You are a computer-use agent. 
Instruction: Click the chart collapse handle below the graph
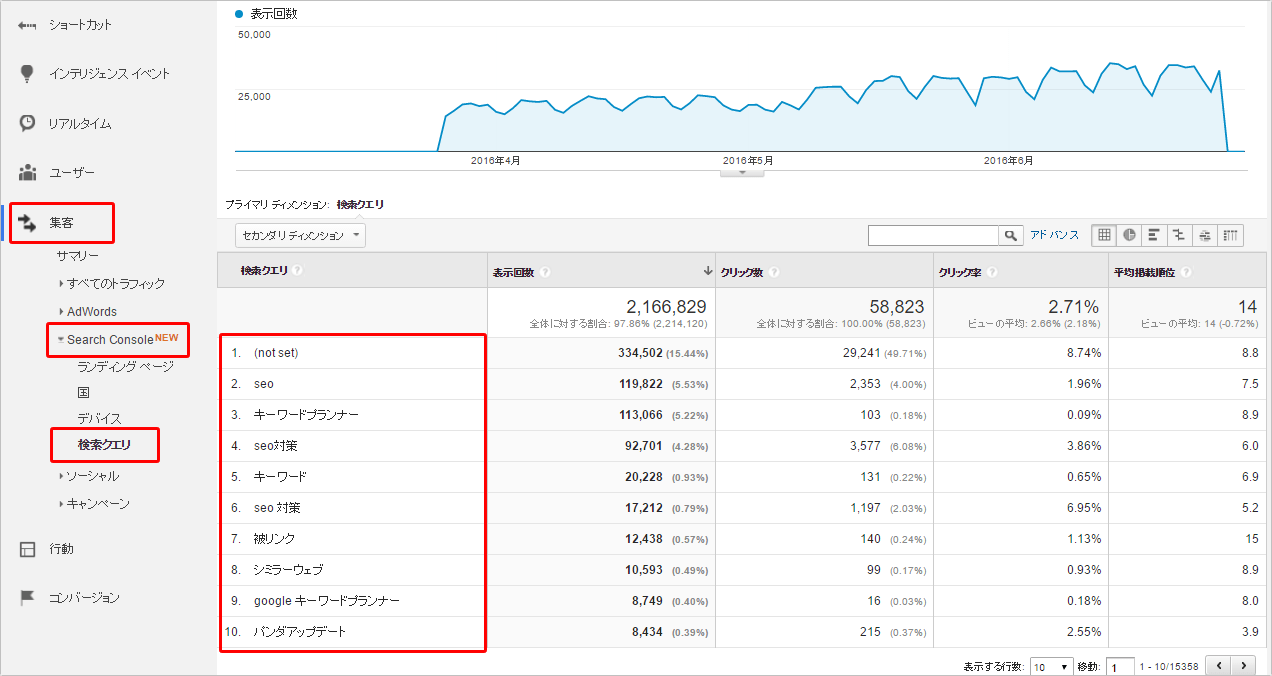pyautogui.click(x=742, y=172)
